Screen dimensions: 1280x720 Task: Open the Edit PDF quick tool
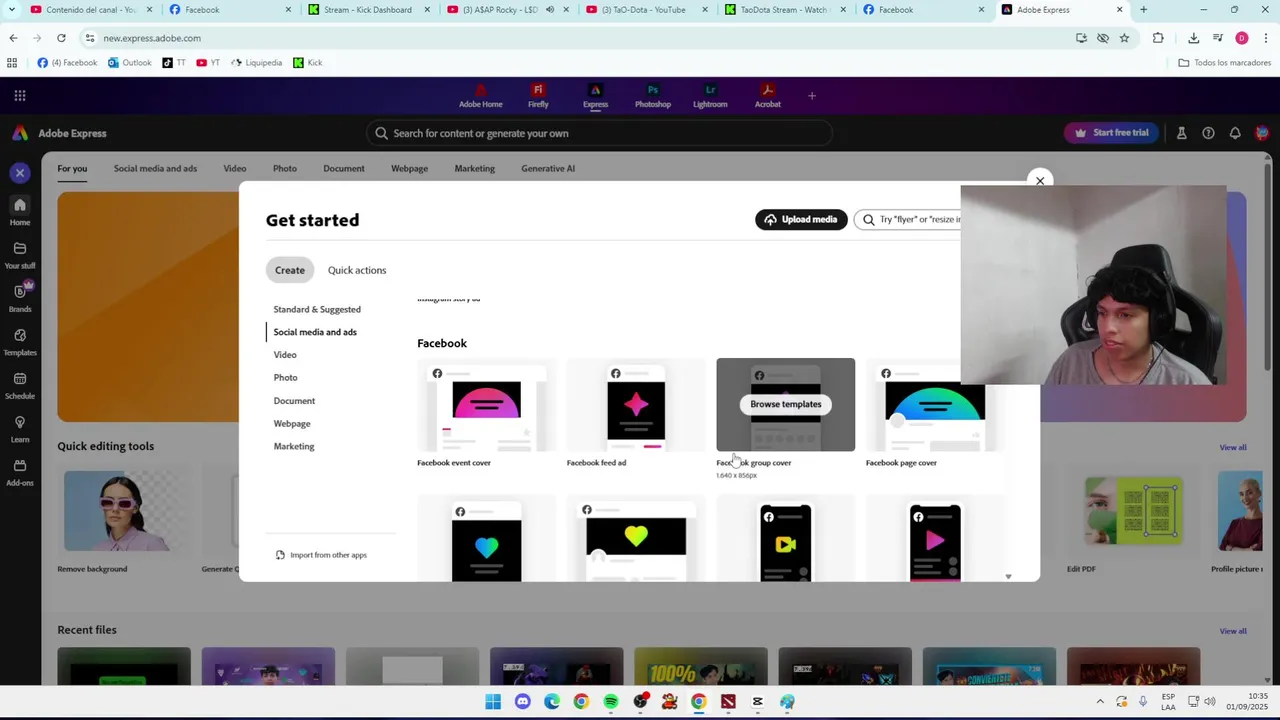(x=1131, y=512)
